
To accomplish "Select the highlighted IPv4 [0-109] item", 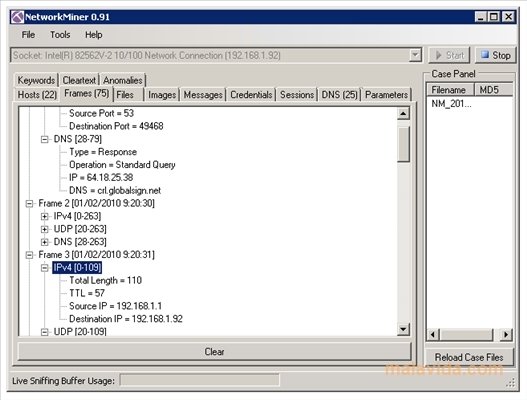I will (77, 268).
